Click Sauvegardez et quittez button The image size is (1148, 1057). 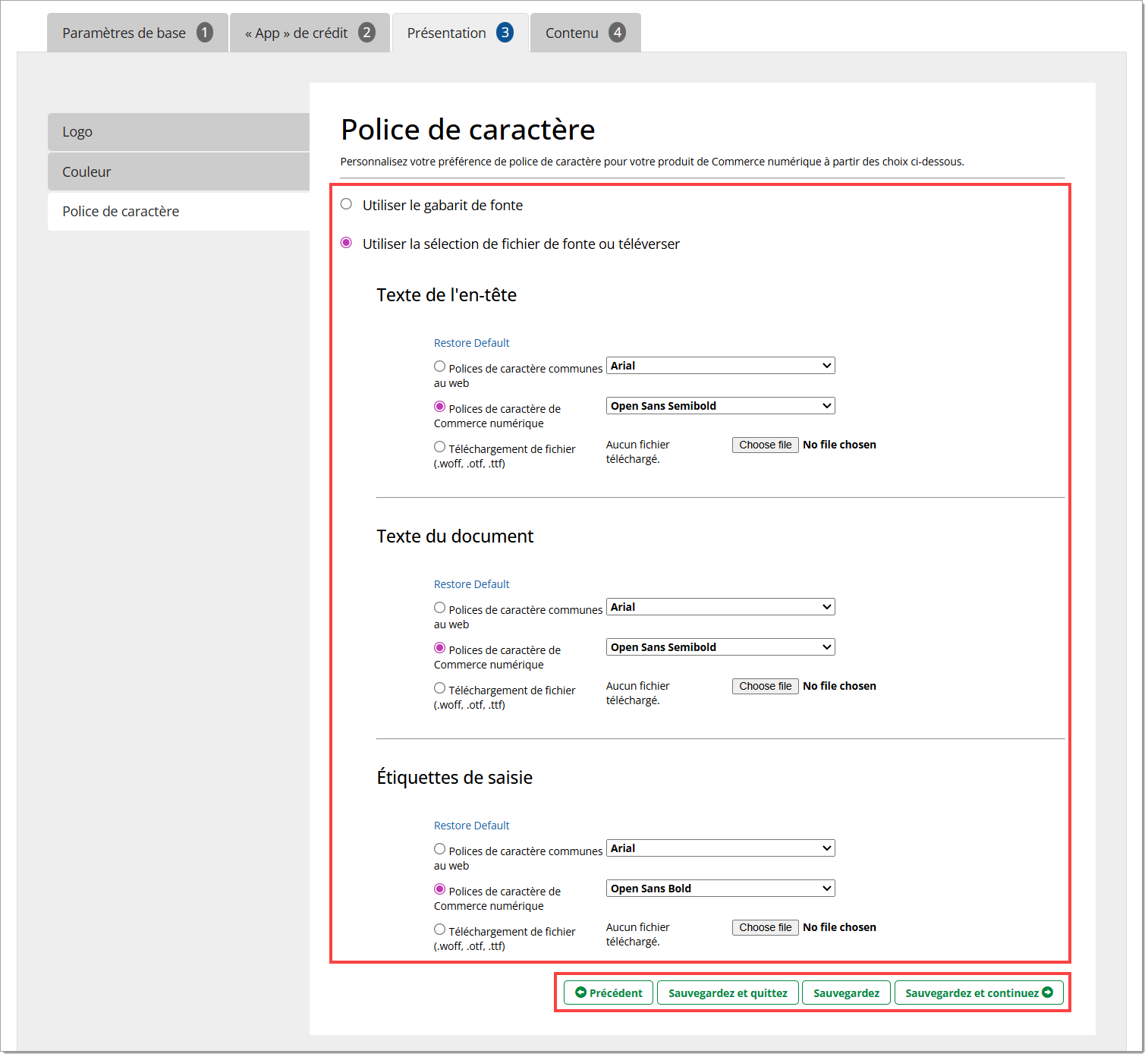coord(728,993)
